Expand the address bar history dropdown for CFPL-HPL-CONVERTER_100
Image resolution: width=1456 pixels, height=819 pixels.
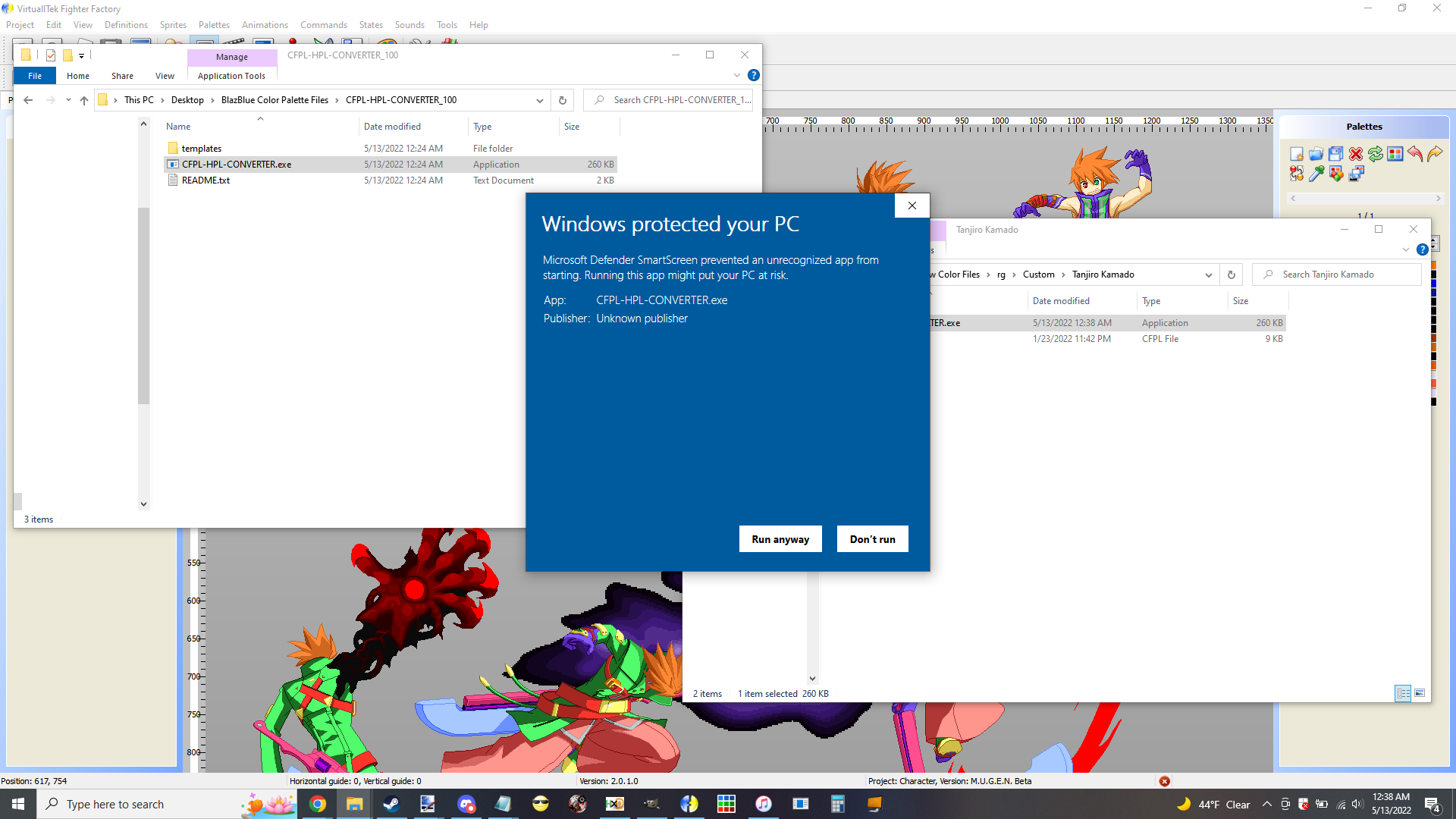click(539, 100)
